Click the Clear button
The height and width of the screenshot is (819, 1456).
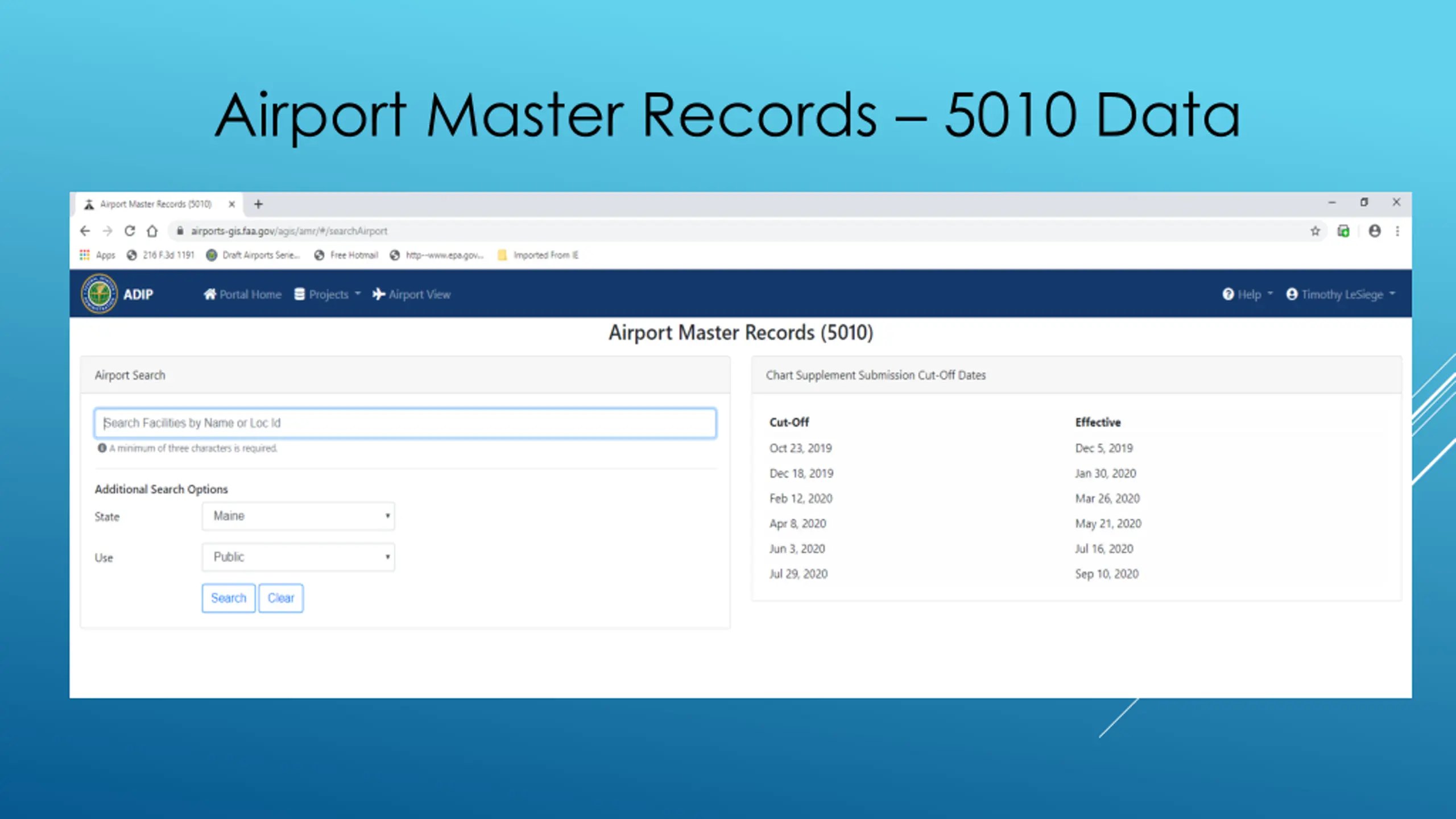[281, 598]
